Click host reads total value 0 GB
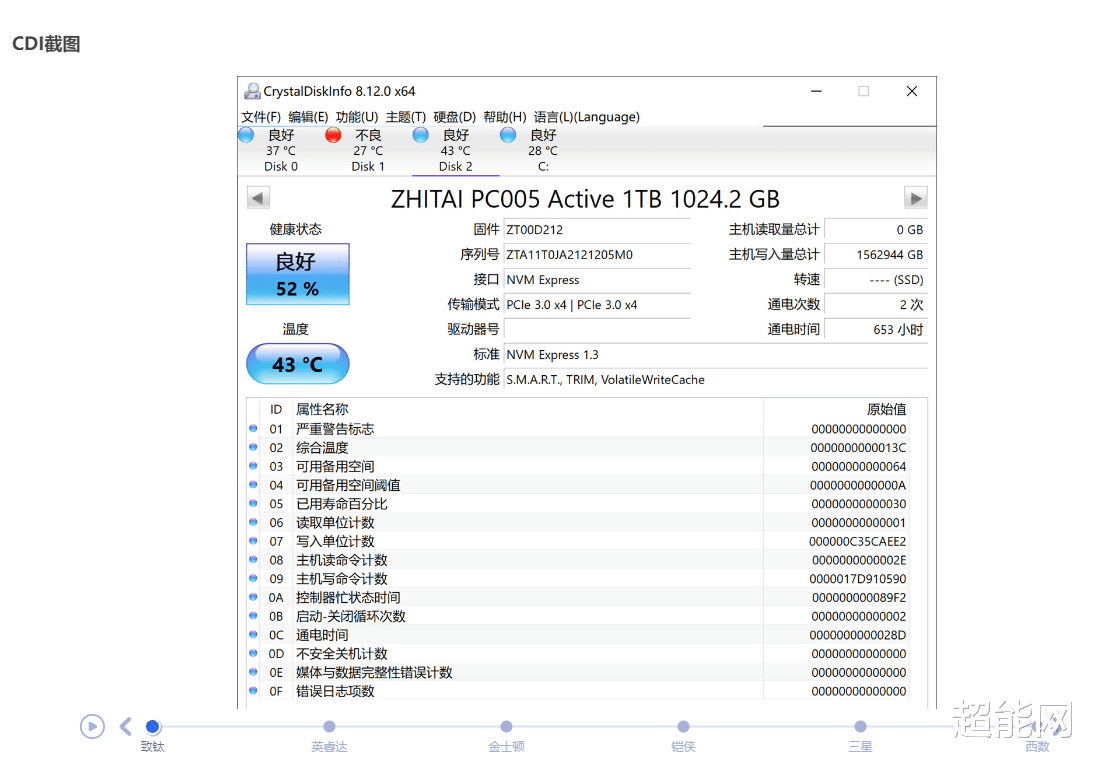1095x766 pixels. coord(876,230)
